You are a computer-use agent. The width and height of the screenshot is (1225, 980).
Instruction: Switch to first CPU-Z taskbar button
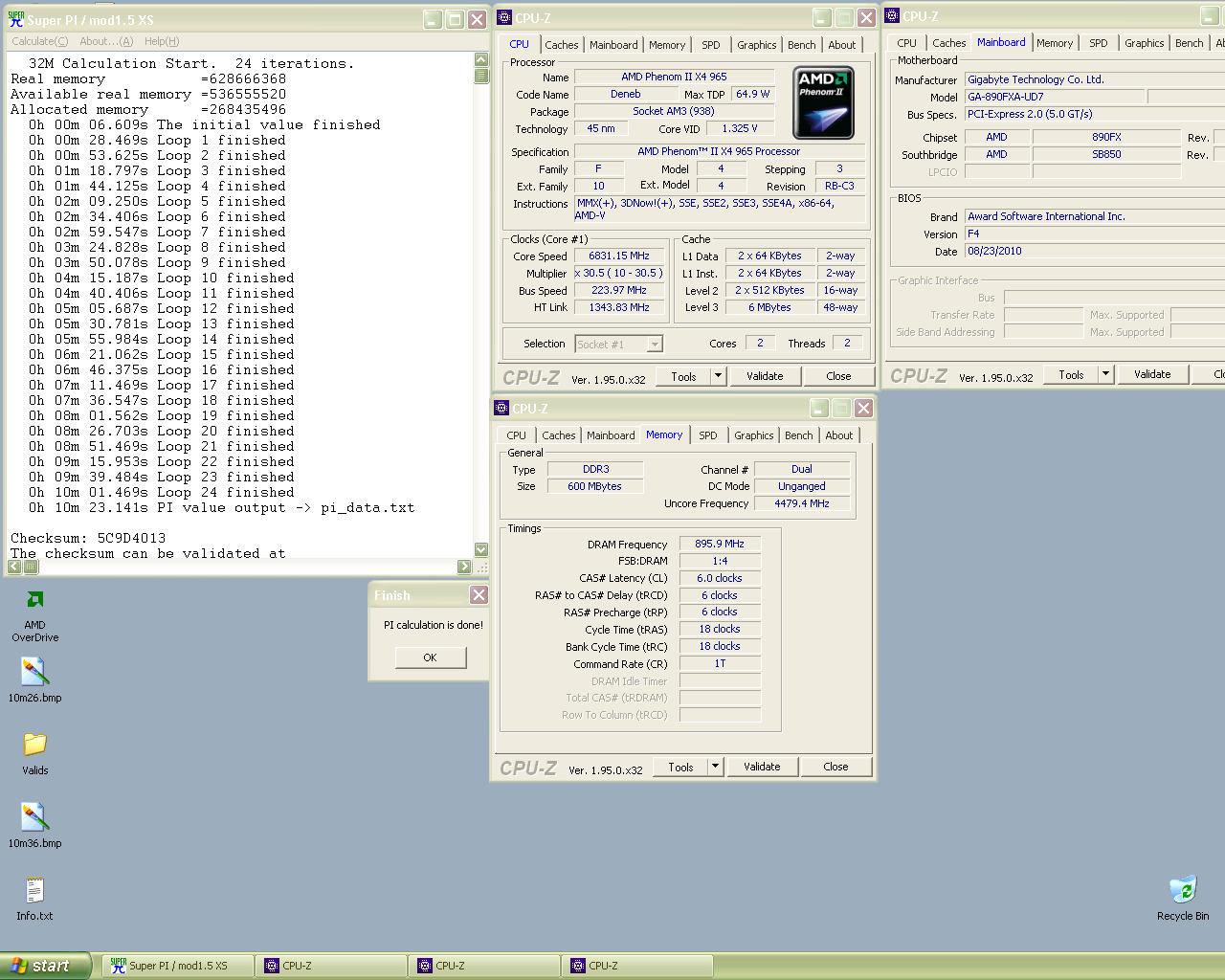(x=330, y=966)
